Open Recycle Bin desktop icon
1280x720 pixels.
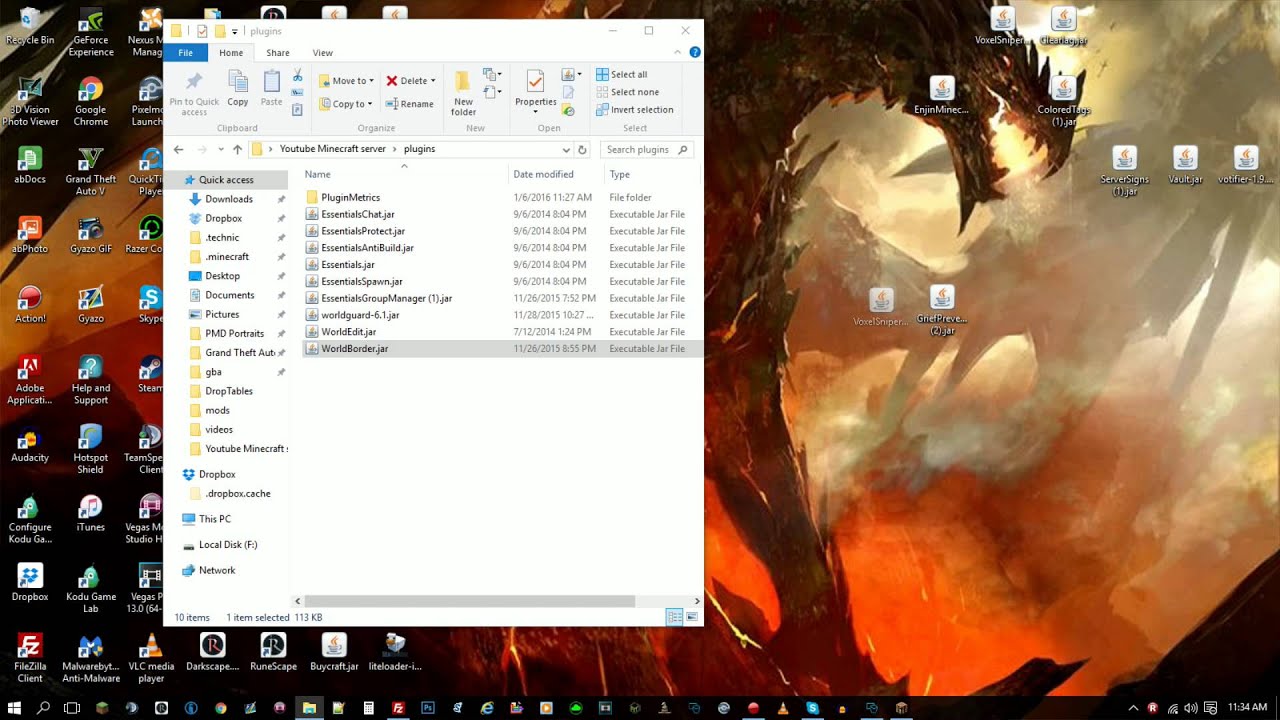[x=30, y=27]
